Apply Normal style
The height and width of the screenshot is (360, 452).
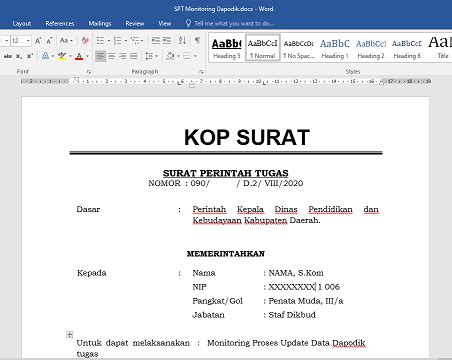(x=263, y=48)
